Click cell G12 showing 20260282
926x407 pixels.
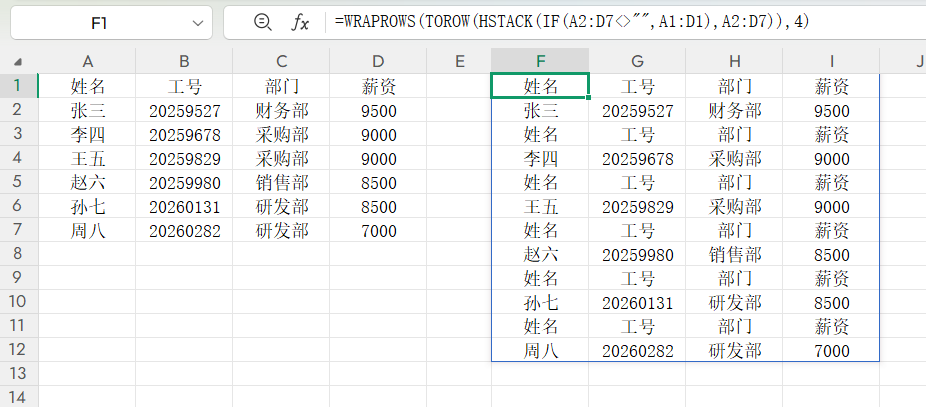click(637, 351)
